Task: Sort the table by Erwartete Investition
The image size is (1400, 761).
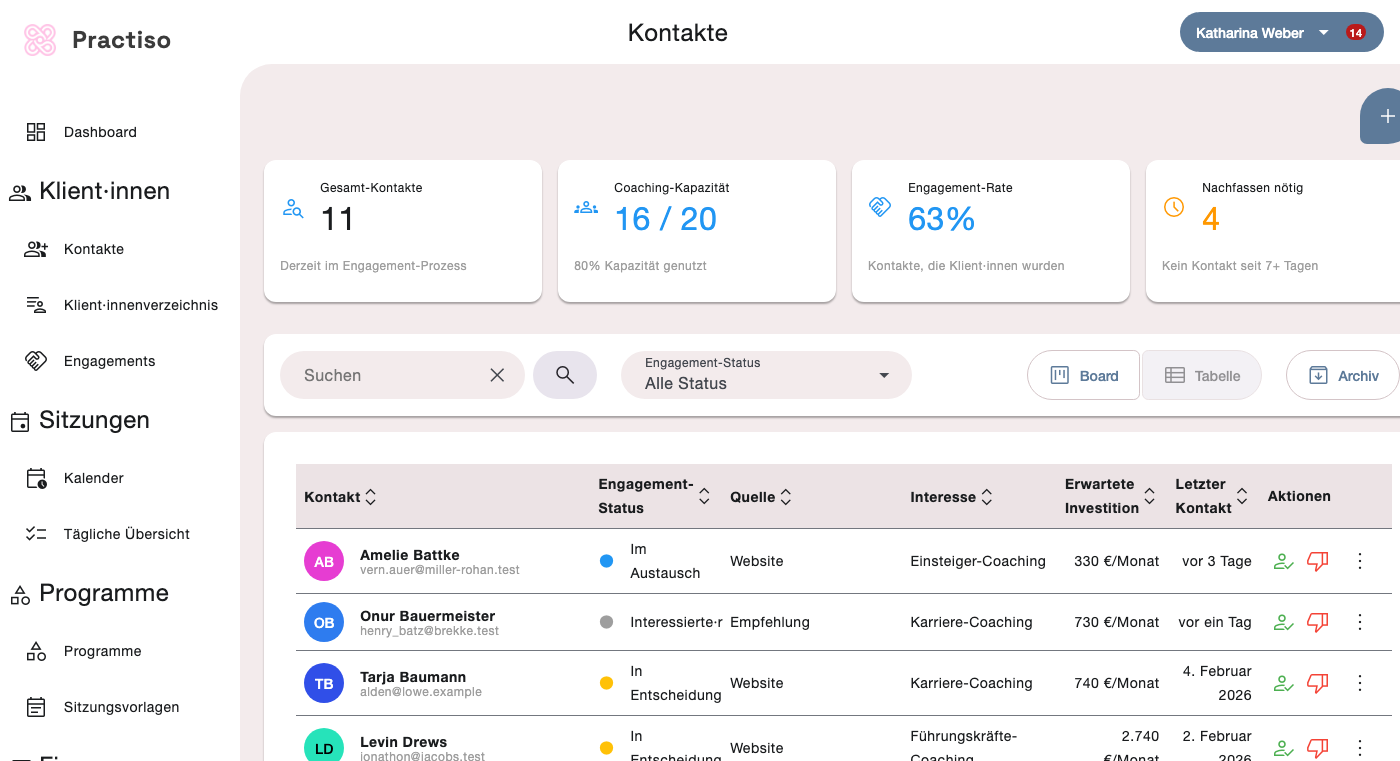Action: (1148, 496)
